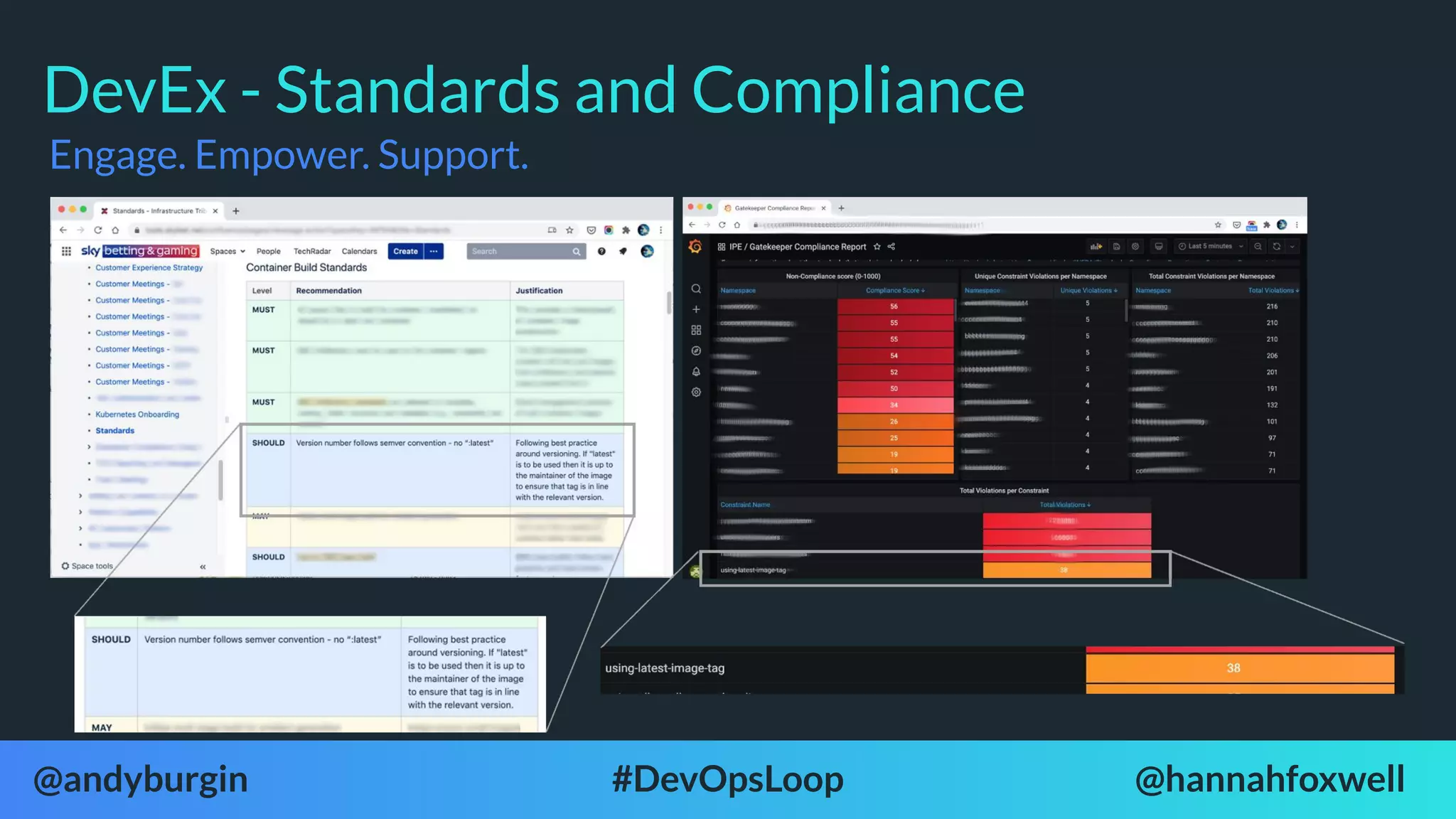
Task: Click the orange compliance score 26 cell
Action: click(895, 422)
